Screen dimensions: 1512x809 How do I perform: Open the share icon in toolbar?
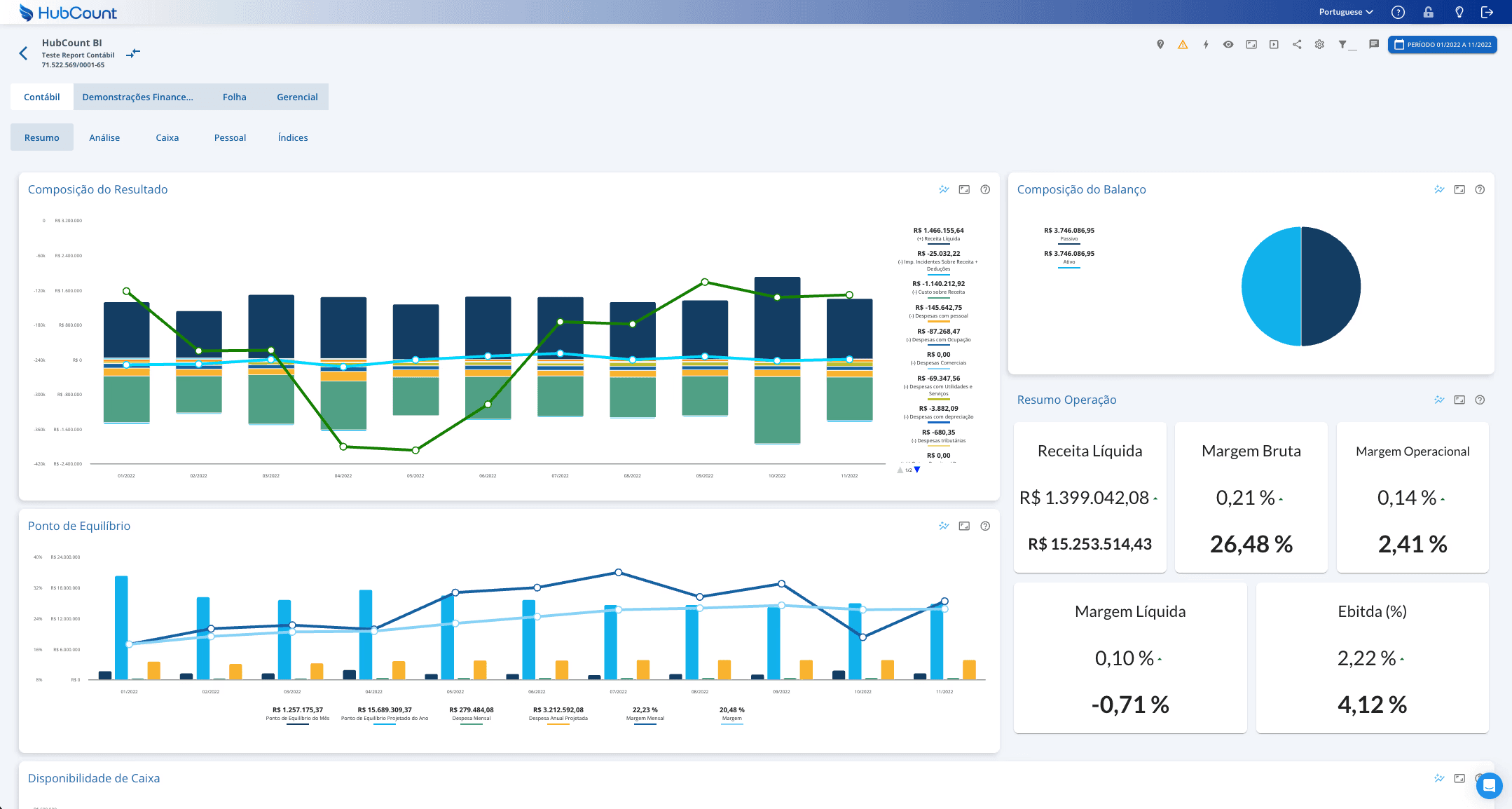pyautogui.click(x=1297, y=45)
